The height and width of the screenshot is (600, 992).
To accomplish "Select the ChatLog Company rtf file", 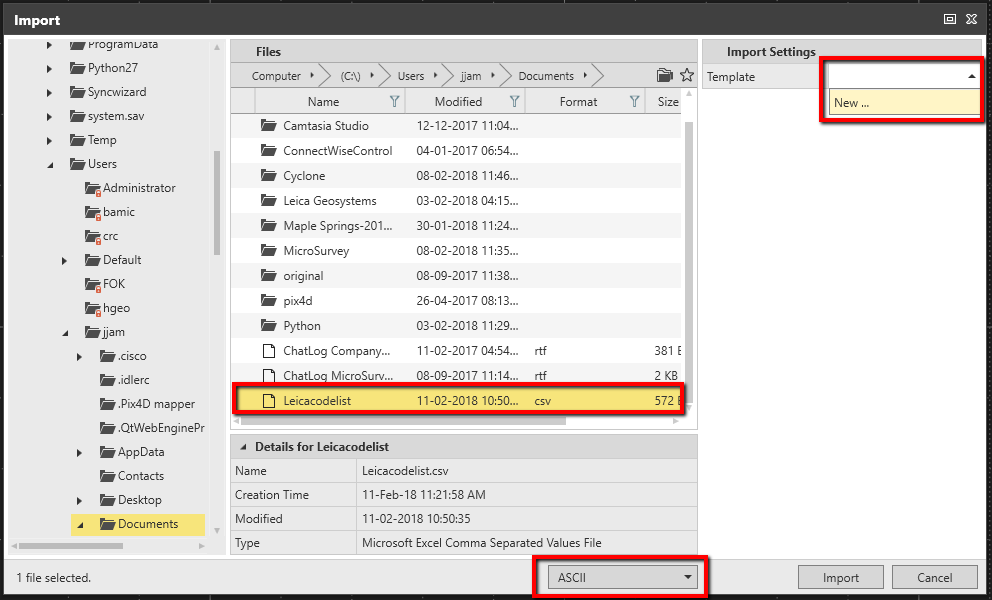I will 336,351.
